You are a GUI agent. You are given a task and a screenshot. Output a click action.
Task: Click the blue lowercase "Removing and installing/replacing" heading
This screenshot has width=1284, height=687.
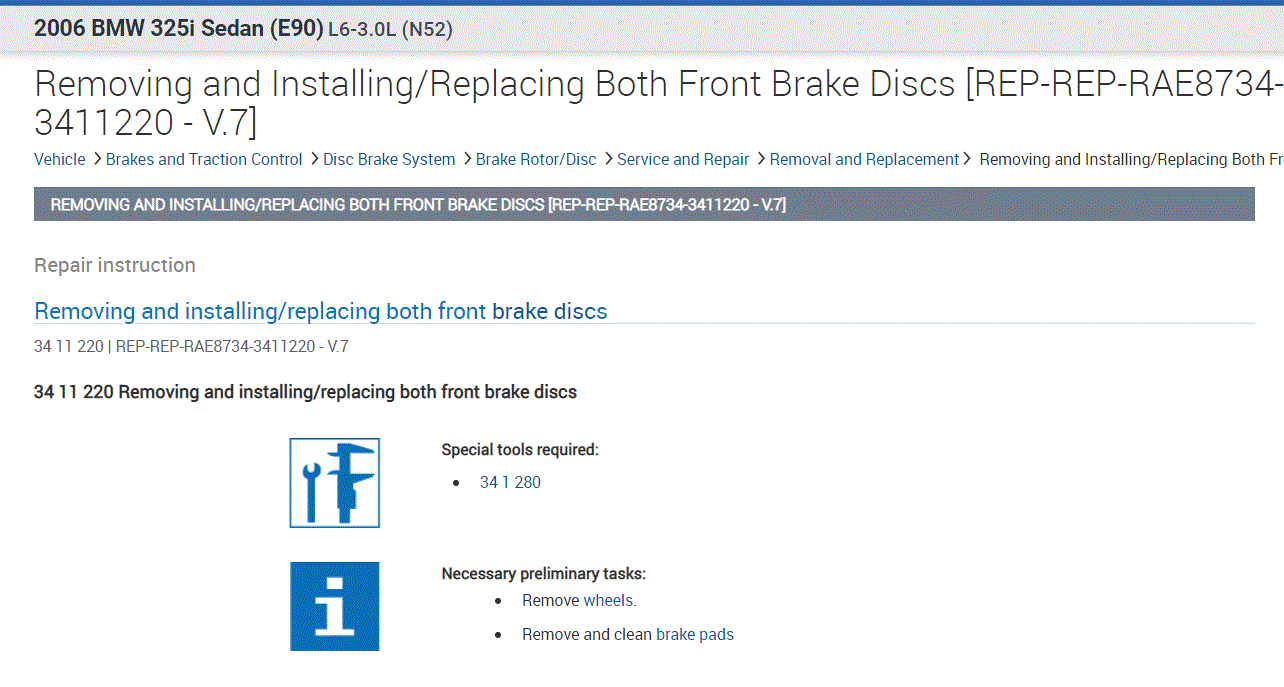pos(321,311)
